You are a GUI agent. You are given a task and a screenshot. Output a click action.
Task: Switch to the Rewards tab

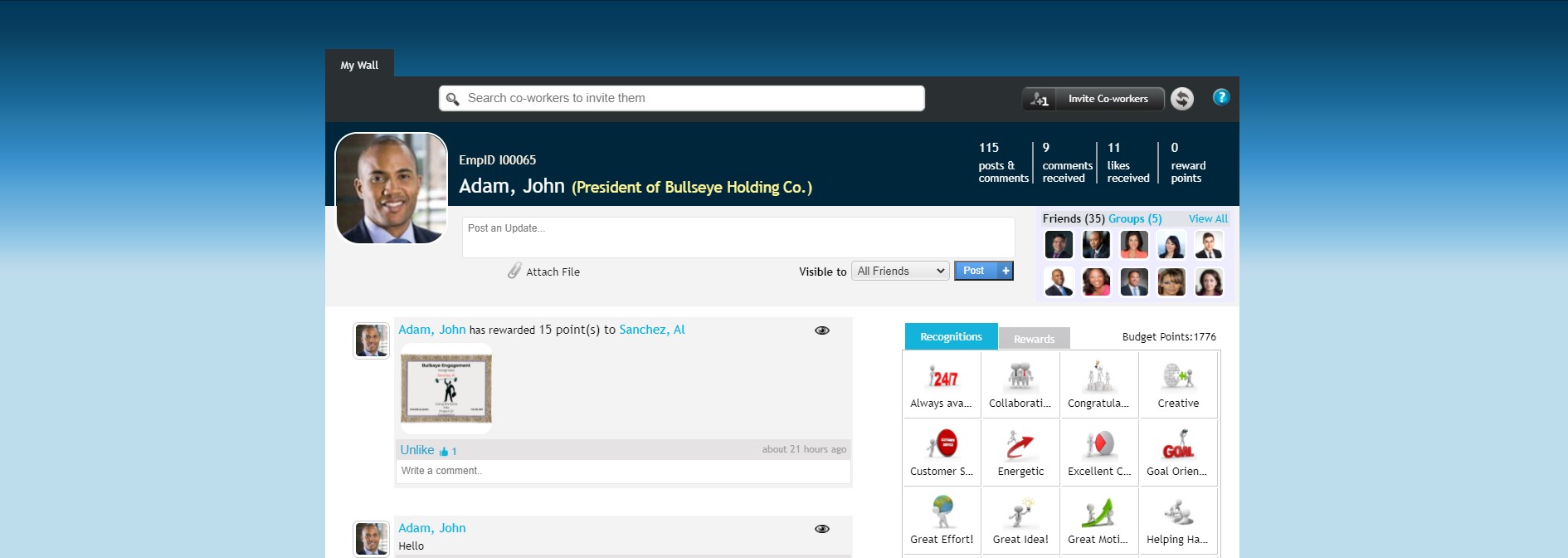click(1034, 339)
